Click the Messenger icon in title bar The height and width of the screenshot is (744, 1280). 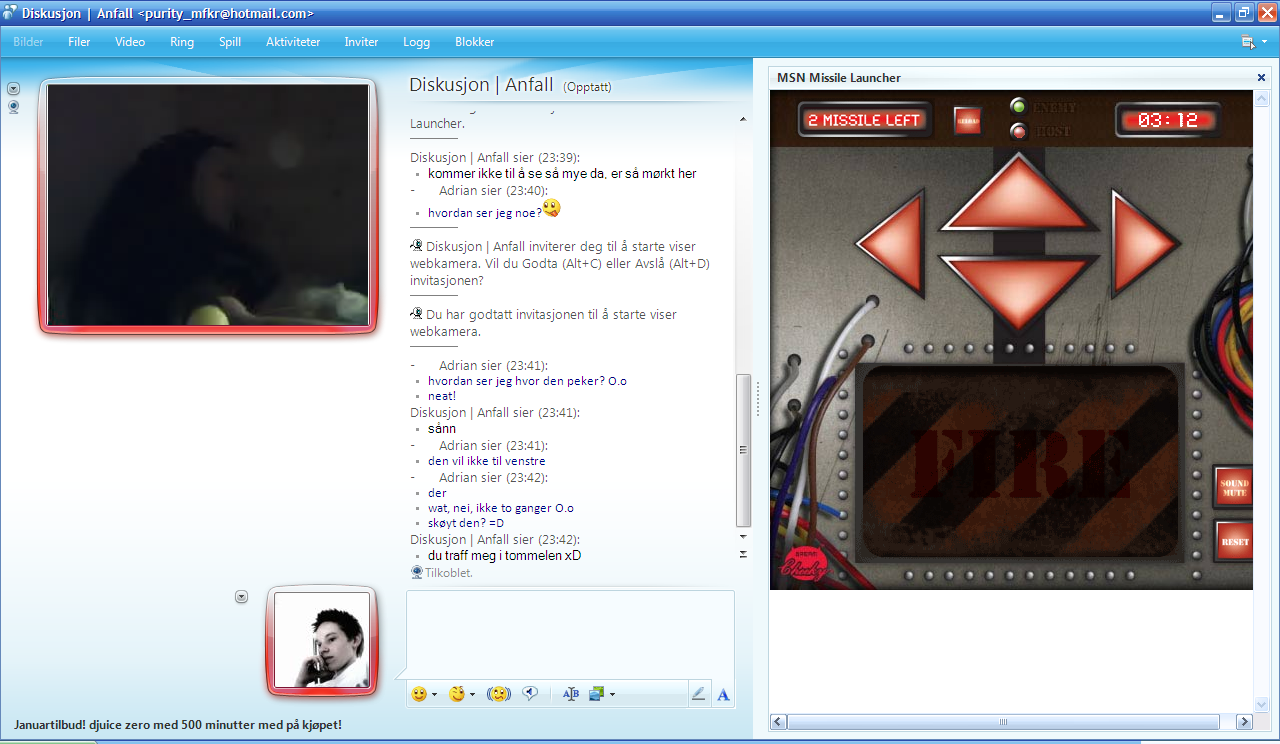pos(10,13)
